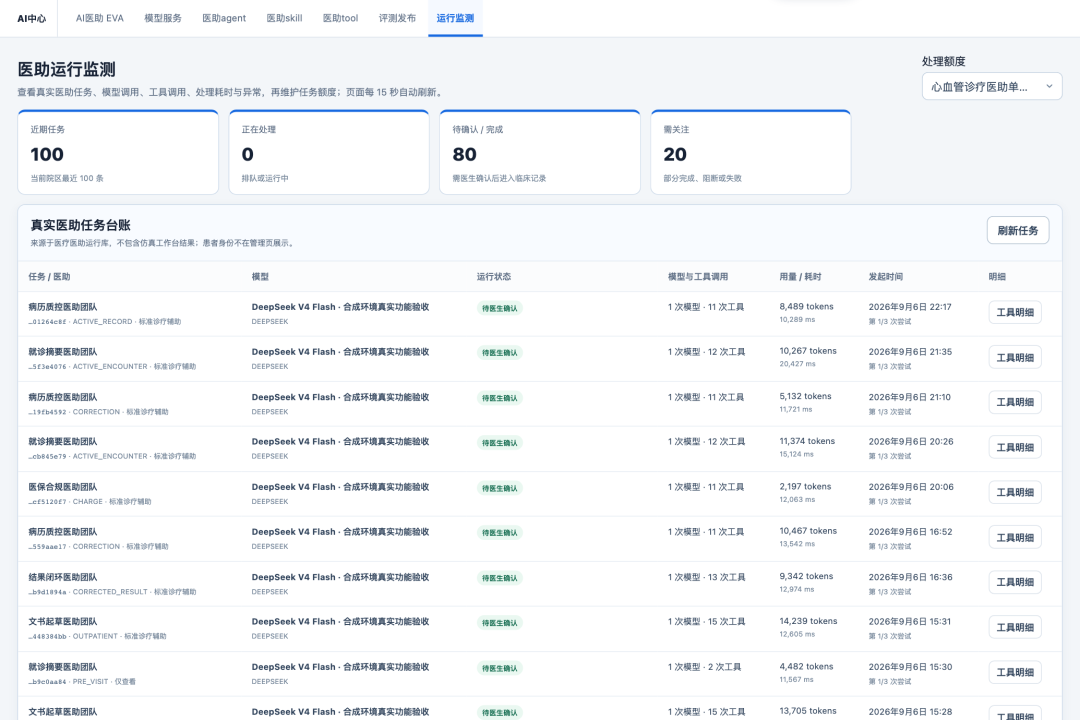
Task: Click the 2026年9月6日 21:35 timestamp
Action: tap(911, 352)
